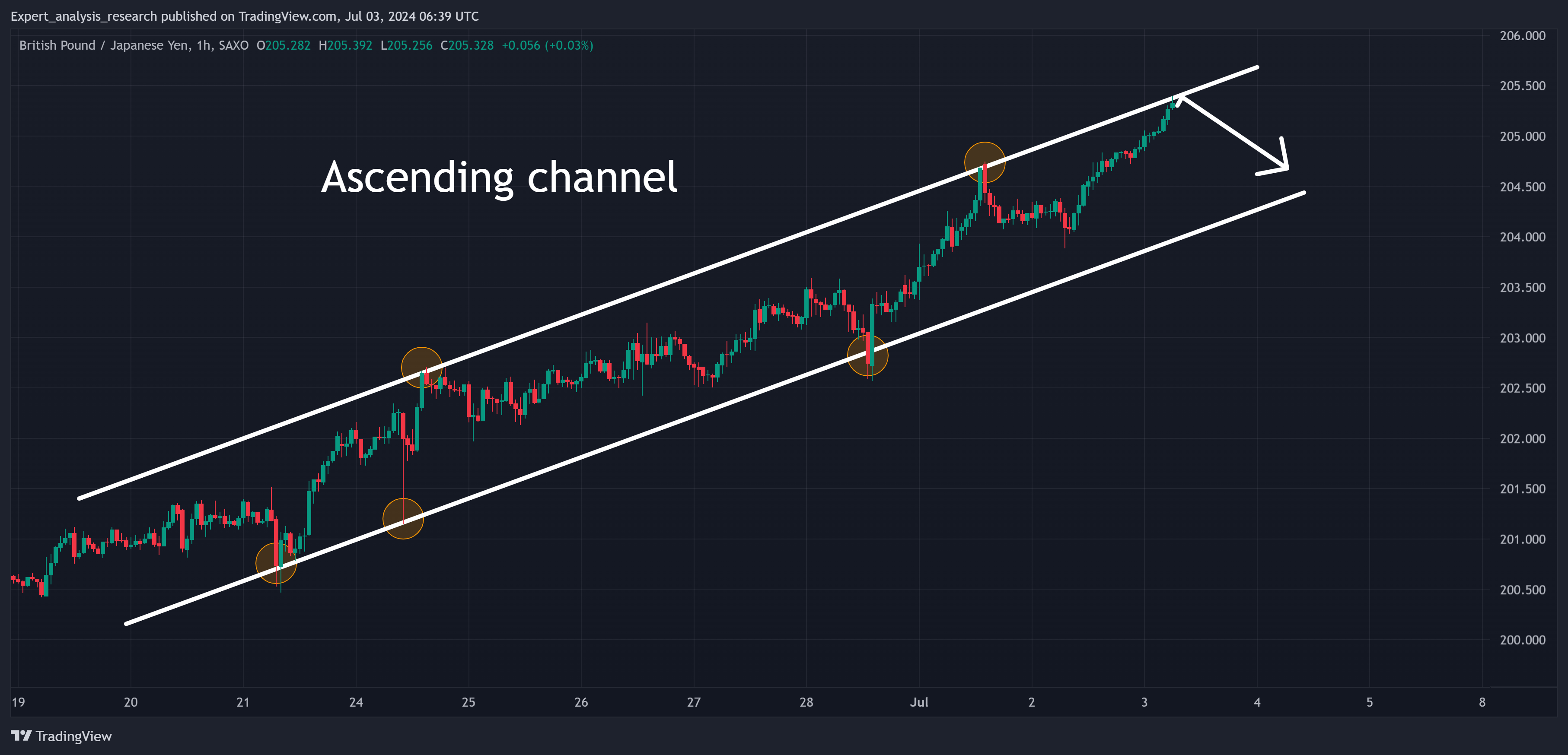
Task: Click date label 25 on time axis
Action: coord(468,702)
